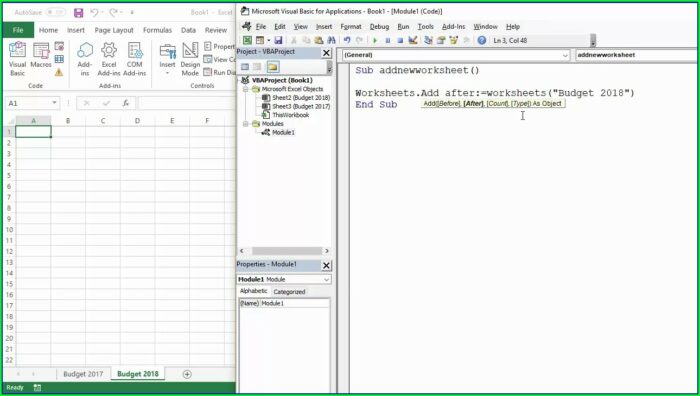Open Excel File tab

pos(18,30)
